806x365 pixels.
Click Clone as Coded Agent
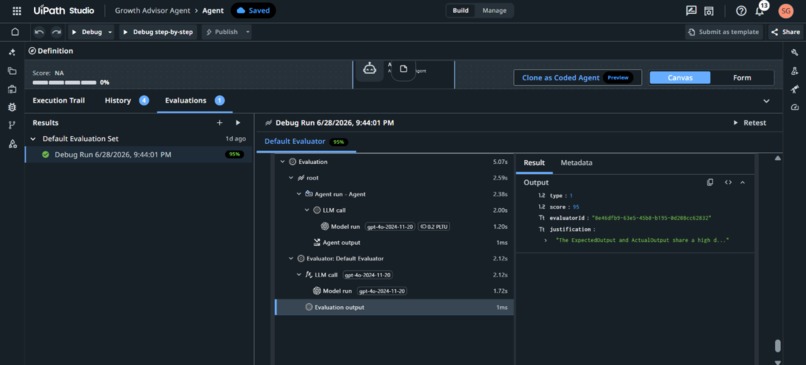click(578, 78)
